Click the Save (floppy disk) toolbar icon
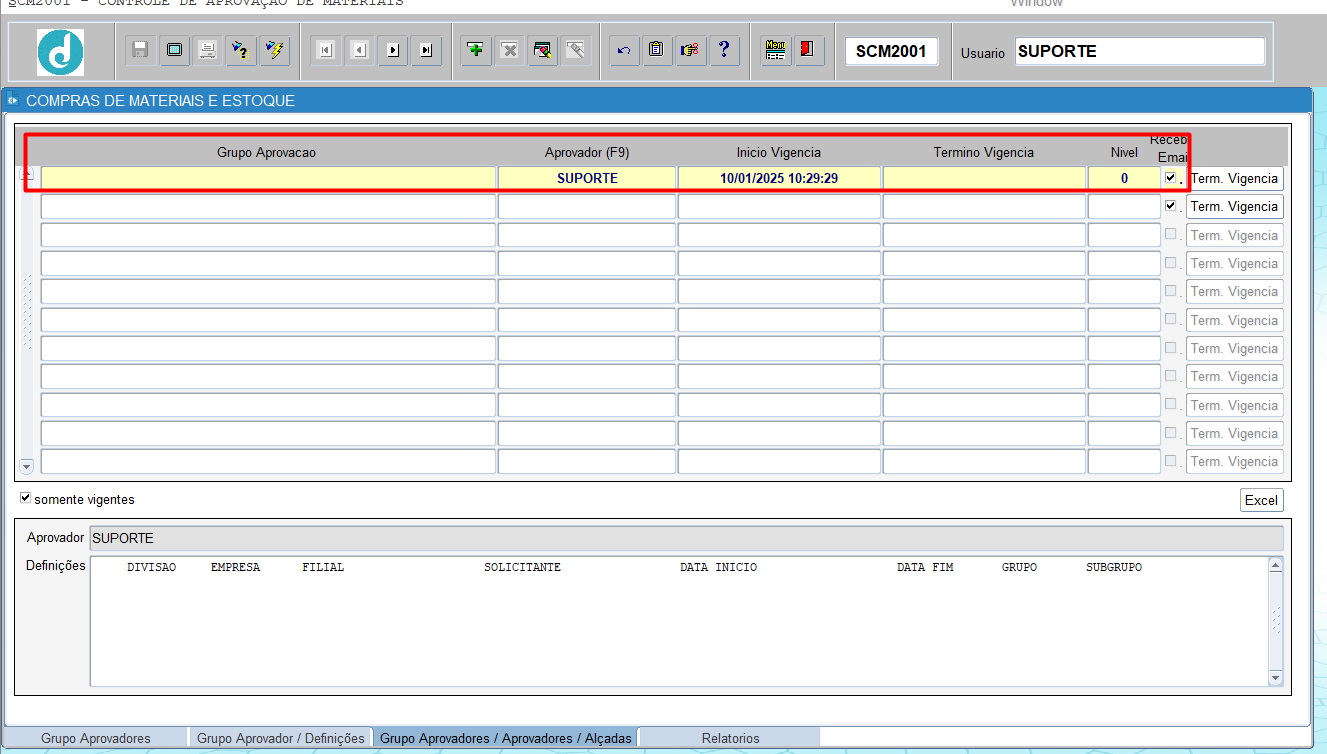1327x754 pixels. click(x=140, y=50)
